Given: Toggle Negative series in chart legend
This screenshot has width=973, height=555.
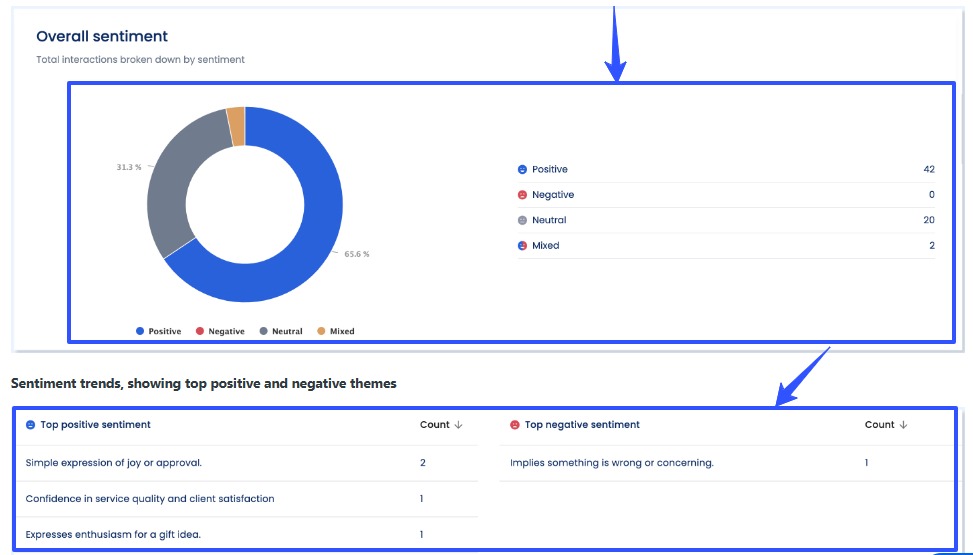Looking at the screenshot, I should [x=219, y=331].
